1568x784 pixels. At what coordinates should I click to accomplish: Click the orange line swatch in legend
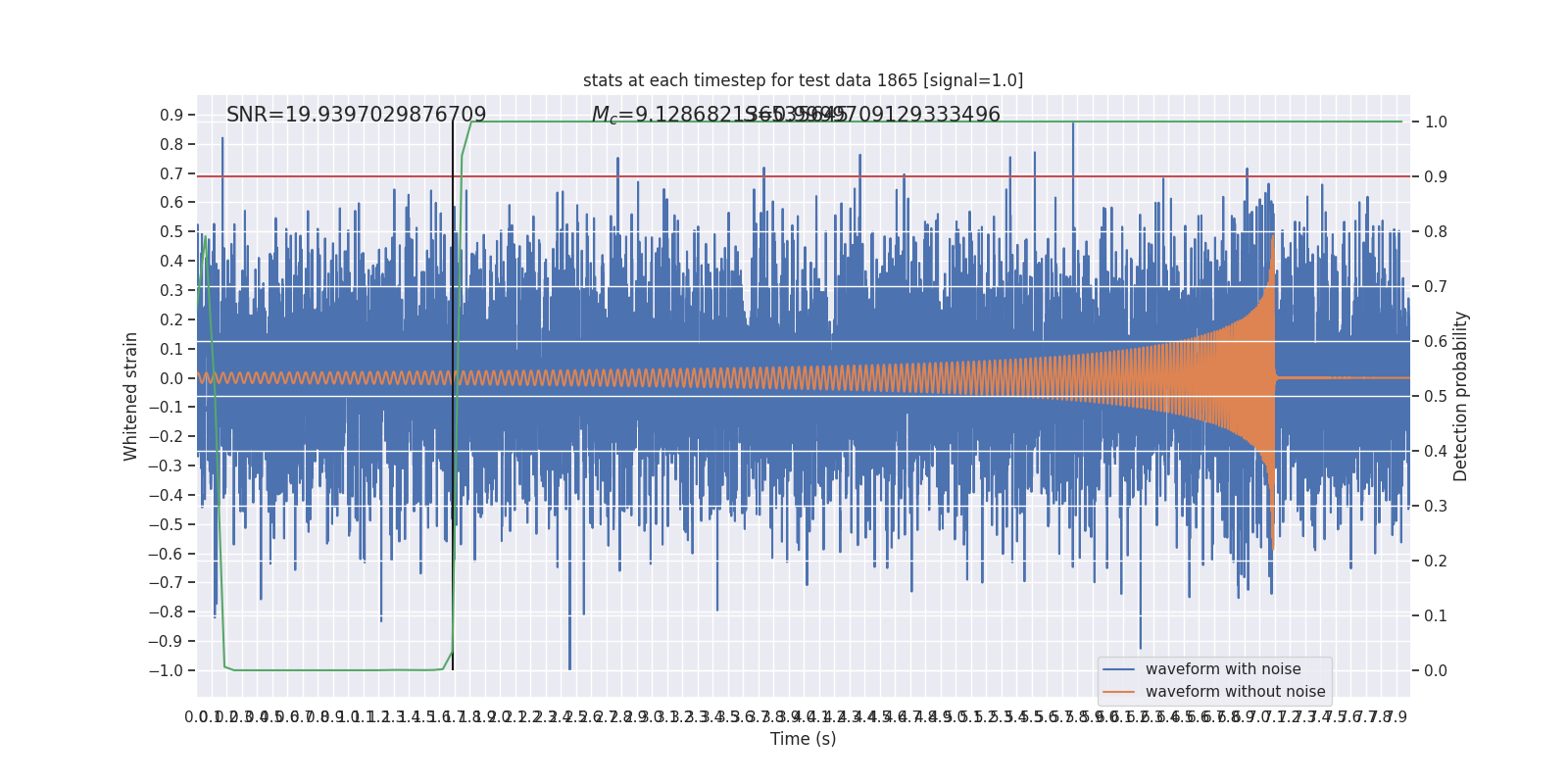click(1119, 692)
